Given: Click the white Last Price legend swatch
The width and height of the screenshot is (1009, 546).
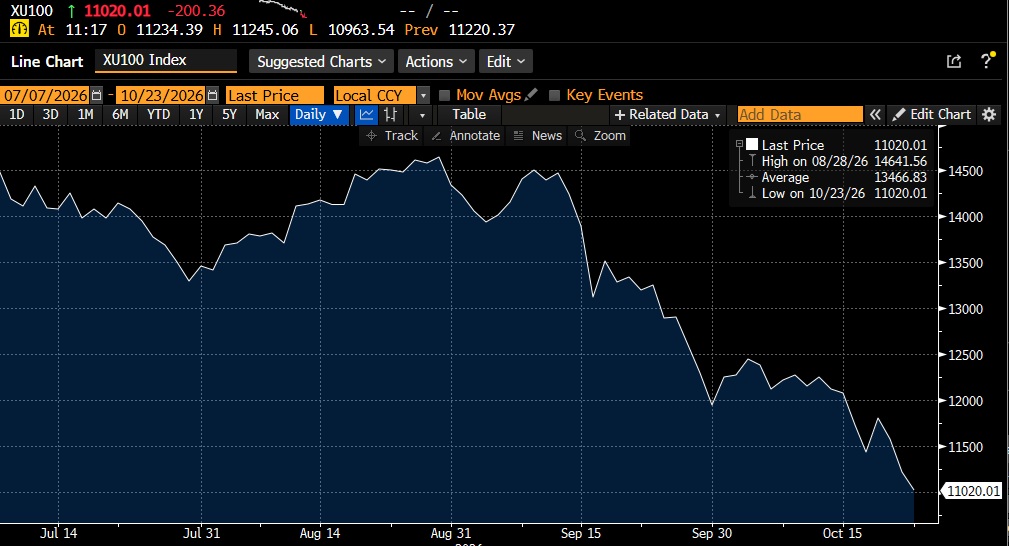Looking at the screenshot, I should pyautogui.click(x=752, y=145).
